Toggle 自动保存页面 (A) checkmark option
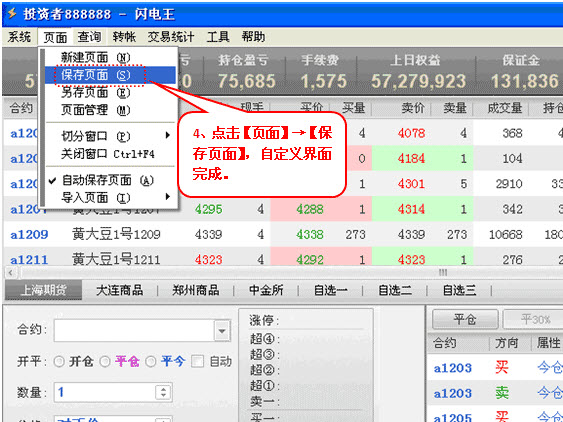Image resolution: width=563 pixels, height=422 pixels. tap(110, 180)
